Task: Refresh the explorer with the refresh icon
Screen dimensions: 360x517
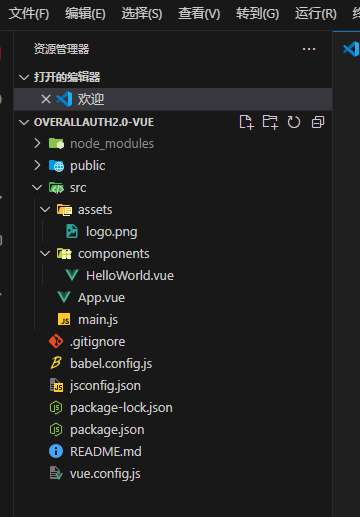Action: click(x=294, y=122)
